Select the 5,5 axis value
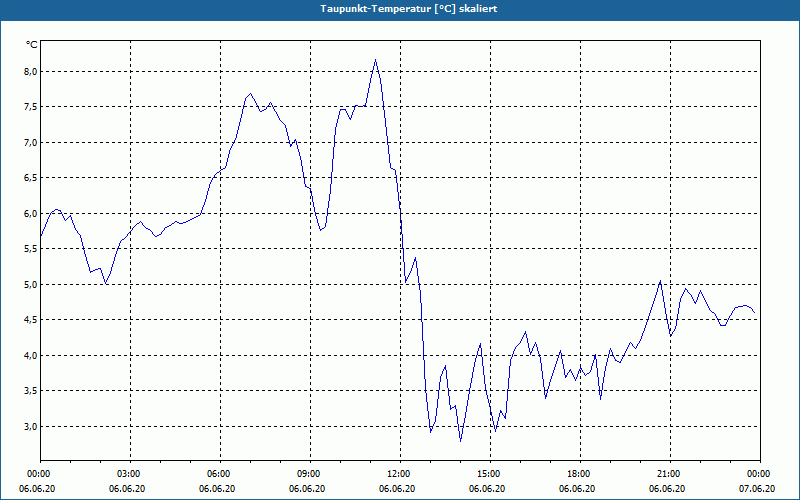Viewport: 800px width, 500px height. pyautogui.click(x=32, y=249)
